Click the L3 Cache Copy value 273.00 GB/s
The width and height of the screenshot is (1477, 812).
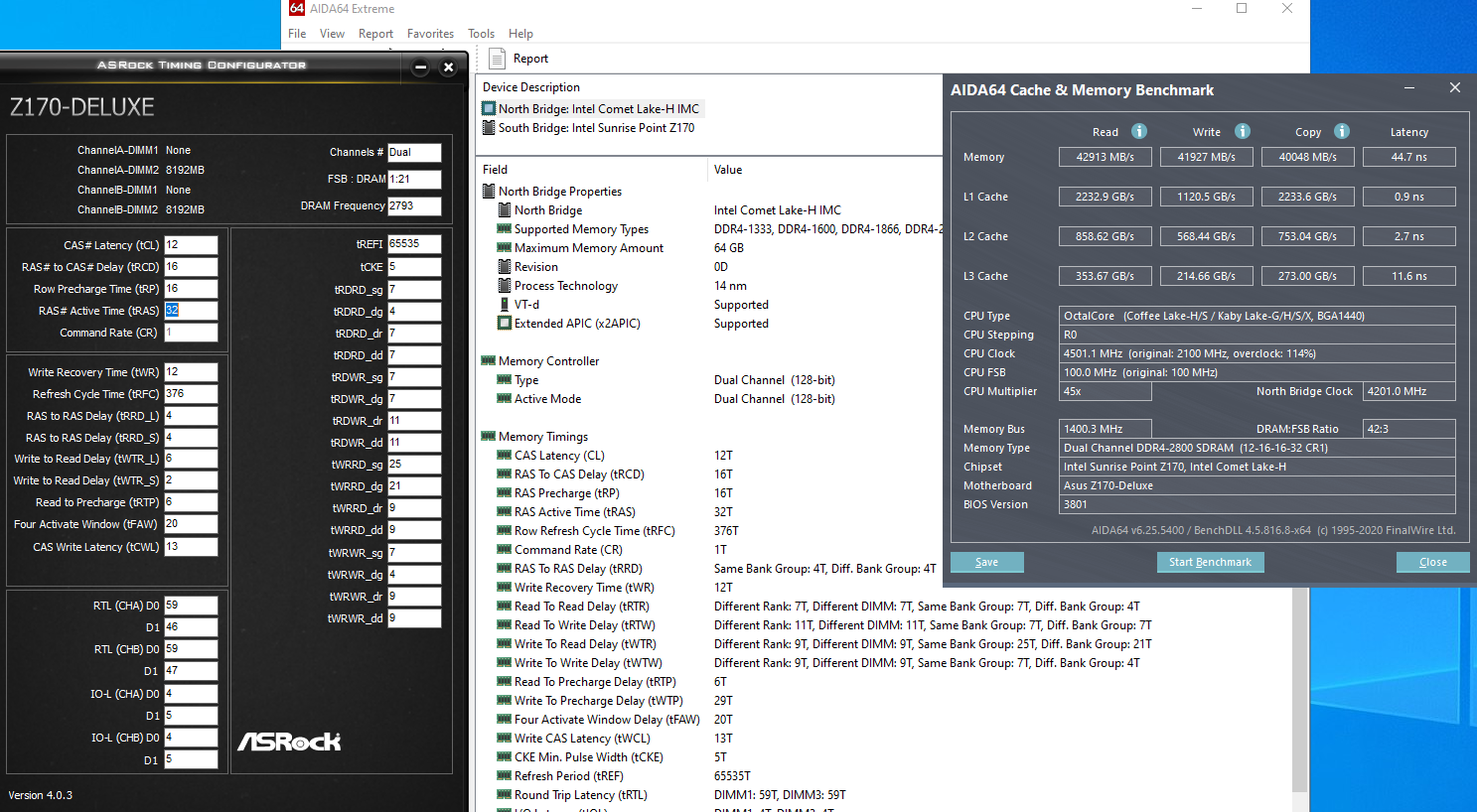[1308, 276]
